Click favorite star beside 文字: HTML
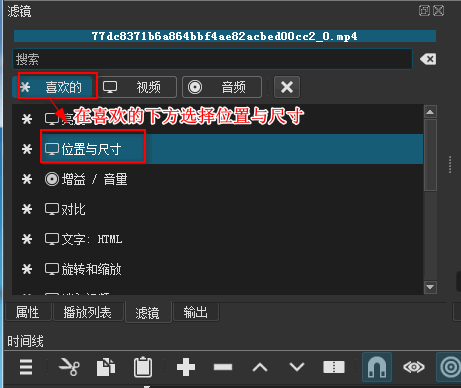 click(x=27, y=239)
